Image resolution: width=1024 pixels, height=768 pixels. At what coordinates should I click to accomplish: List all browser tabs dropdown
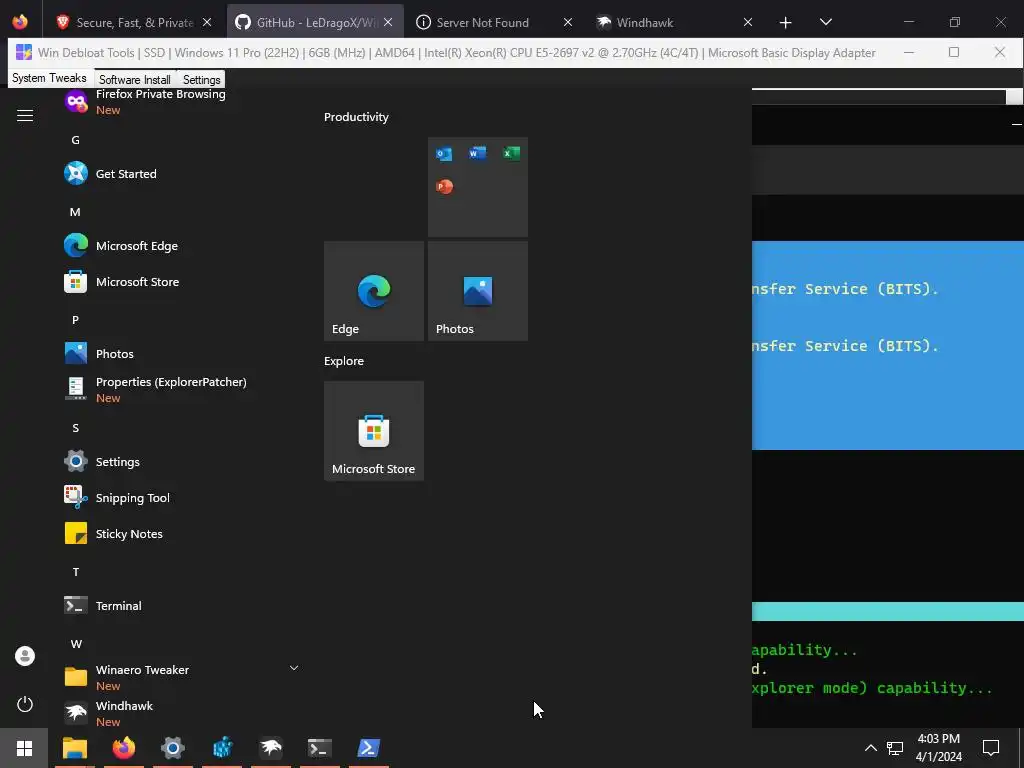pos(825,22)
